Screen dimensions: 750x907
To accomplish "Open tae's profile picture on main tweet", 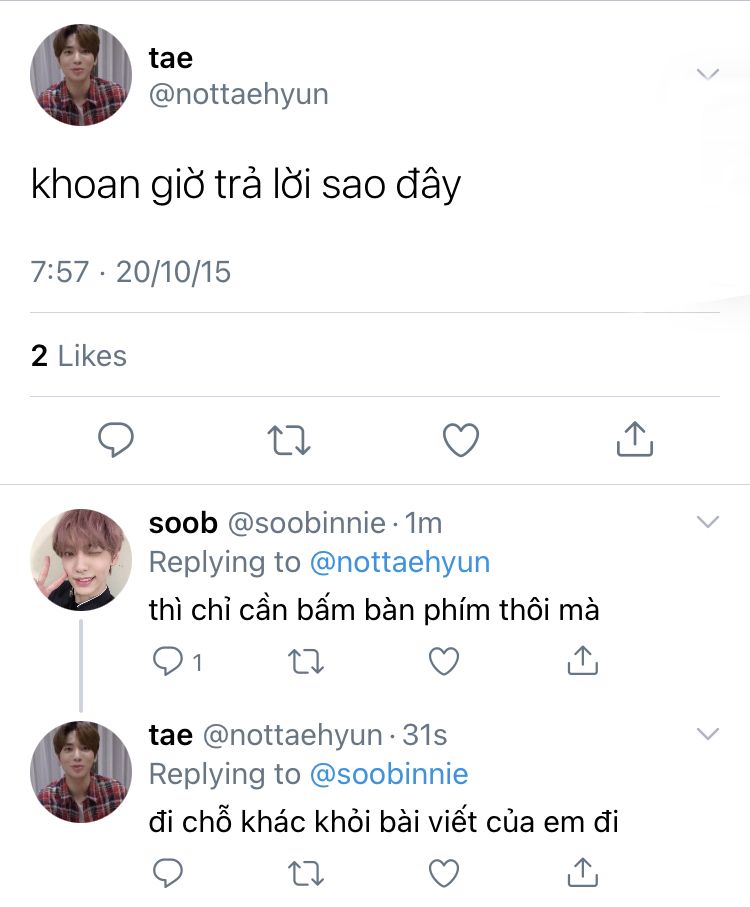I will [x=81, y=75].
